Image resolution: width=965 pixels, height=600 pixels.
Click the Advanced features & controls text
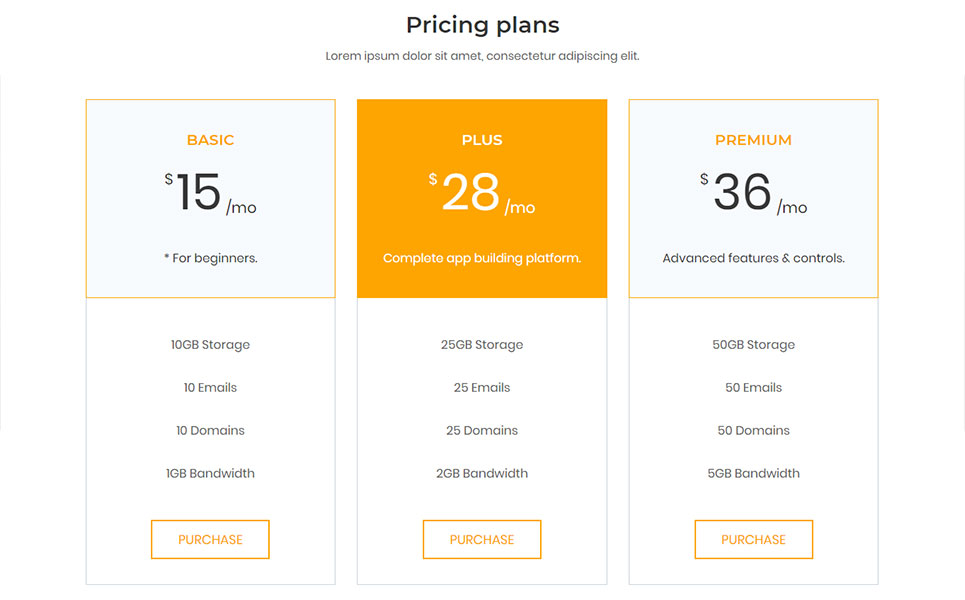point(753,258)
